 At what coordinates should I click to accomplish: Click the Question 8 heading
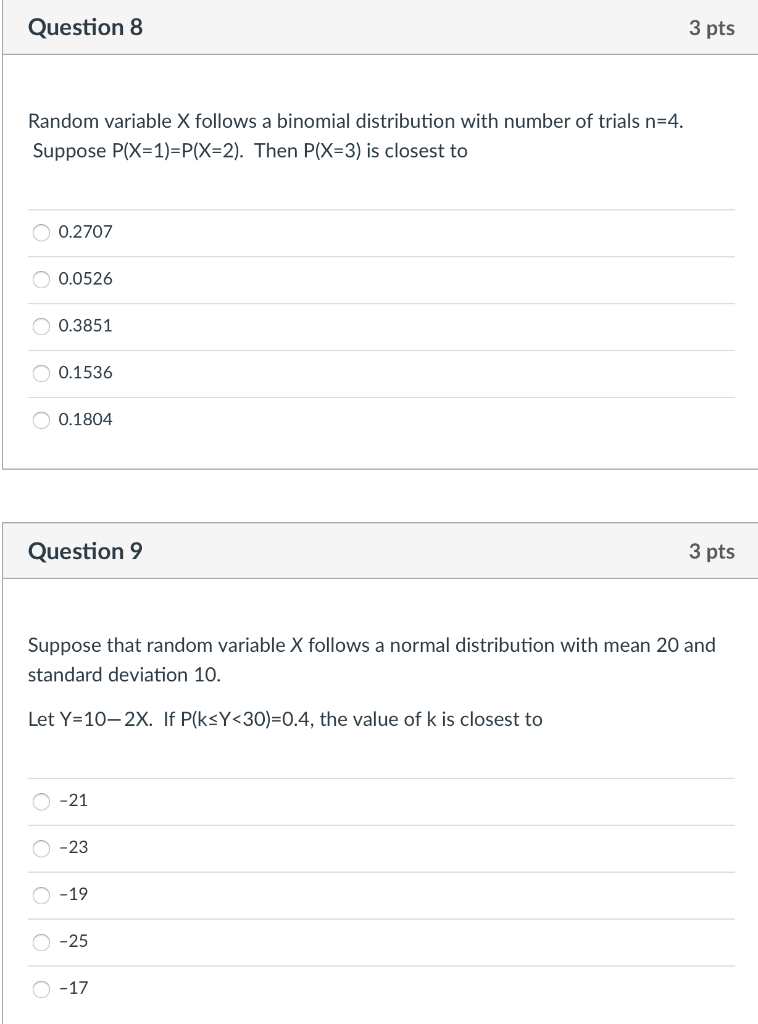[x=85, y=27]
